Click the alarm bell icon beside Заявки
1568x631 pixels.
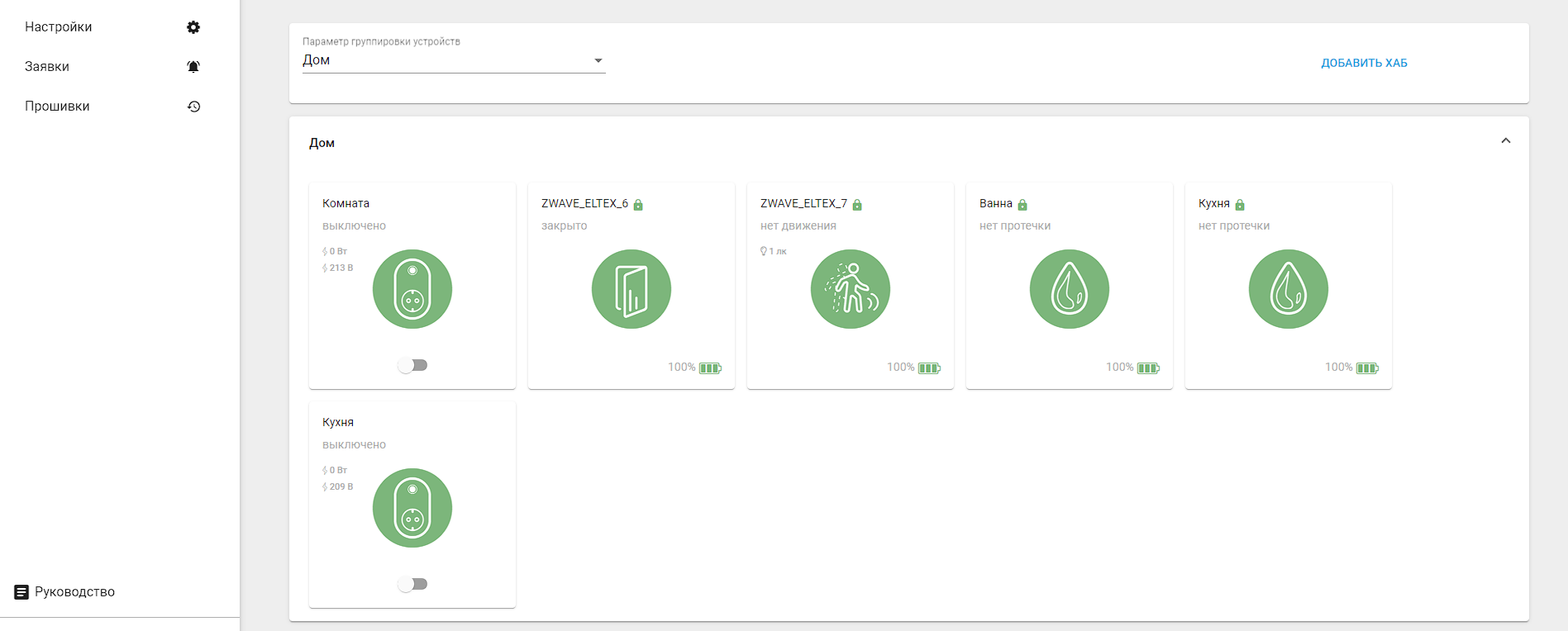pyautogui.click(x=193, y=67)
